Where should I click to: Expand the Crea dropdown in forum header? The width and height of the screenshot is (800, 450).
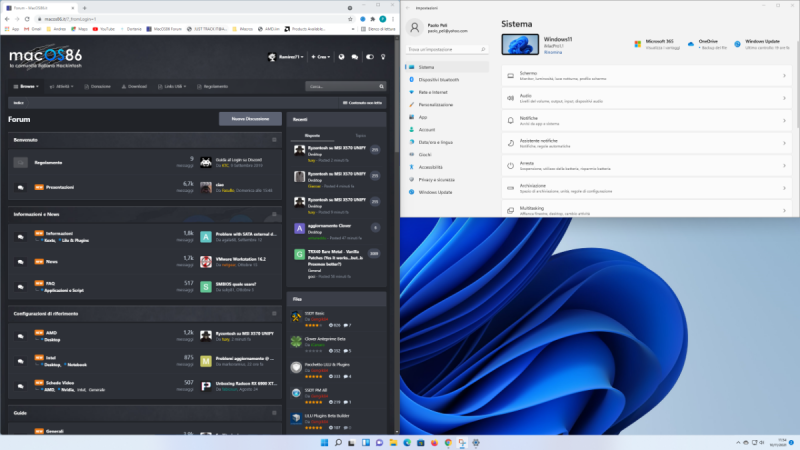[x=320, y=57]
